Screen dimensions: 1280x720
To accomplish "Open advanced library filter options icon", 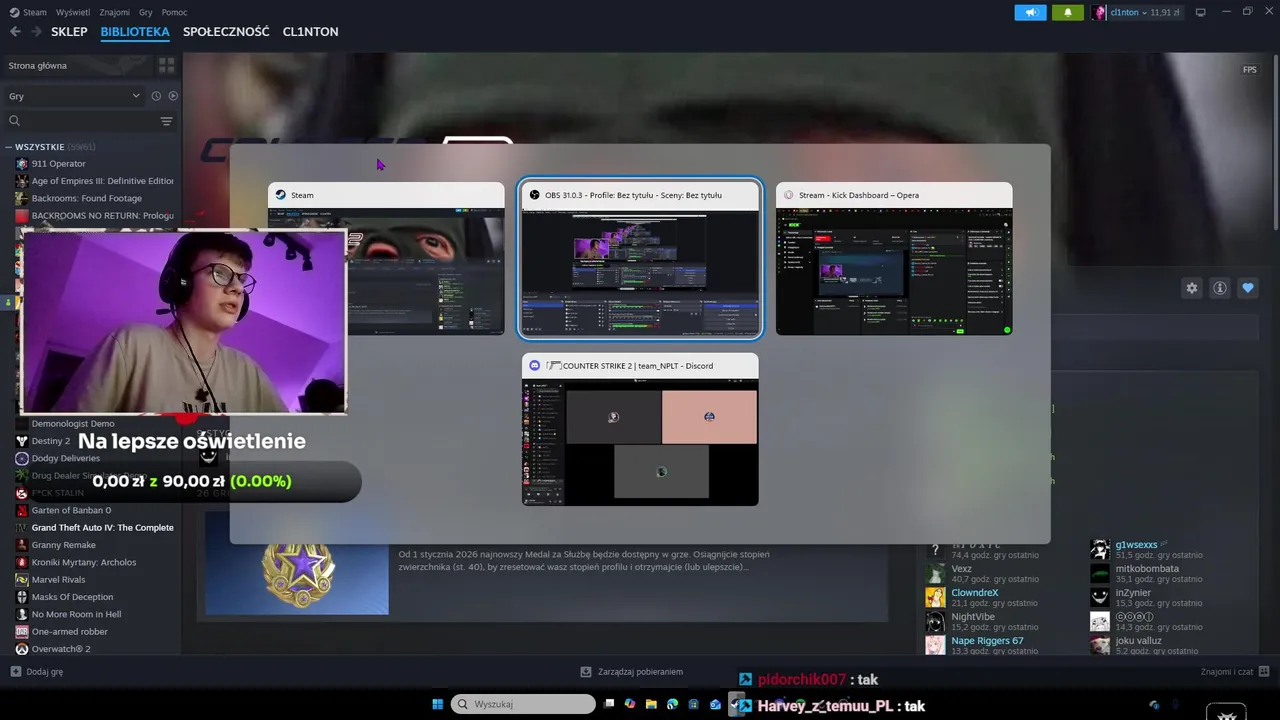I will (166, 121).
